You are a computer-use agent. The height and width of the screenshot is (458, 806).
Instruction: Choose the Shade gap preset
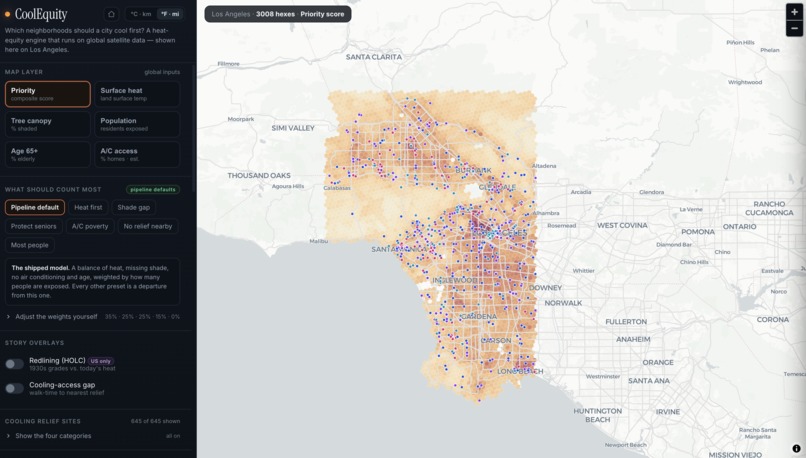[x=134, y=207]
